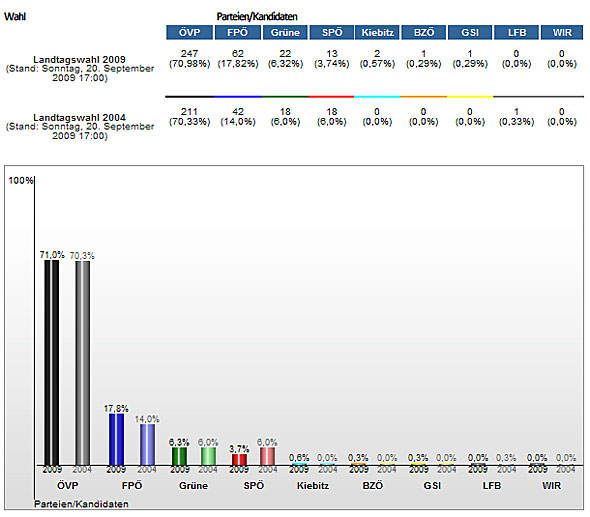This screenshot has height=517, width=590.
Task: Click the cyan Kiebitz color line segment
Action: pyautogui.click(x=377, y=97)
